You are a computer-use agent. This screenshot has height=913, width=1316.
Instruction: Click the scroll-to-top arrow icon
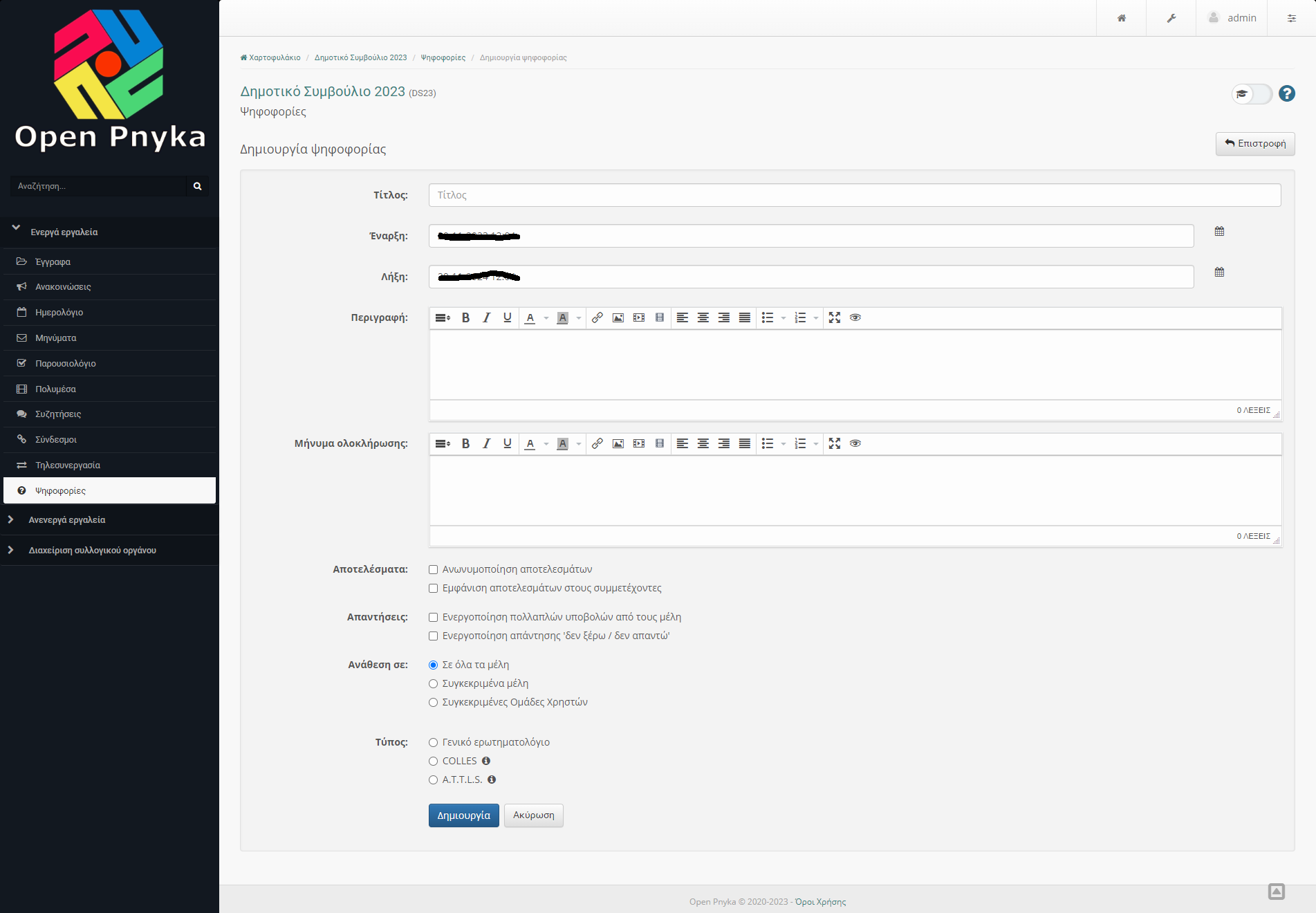[1277, 892]
